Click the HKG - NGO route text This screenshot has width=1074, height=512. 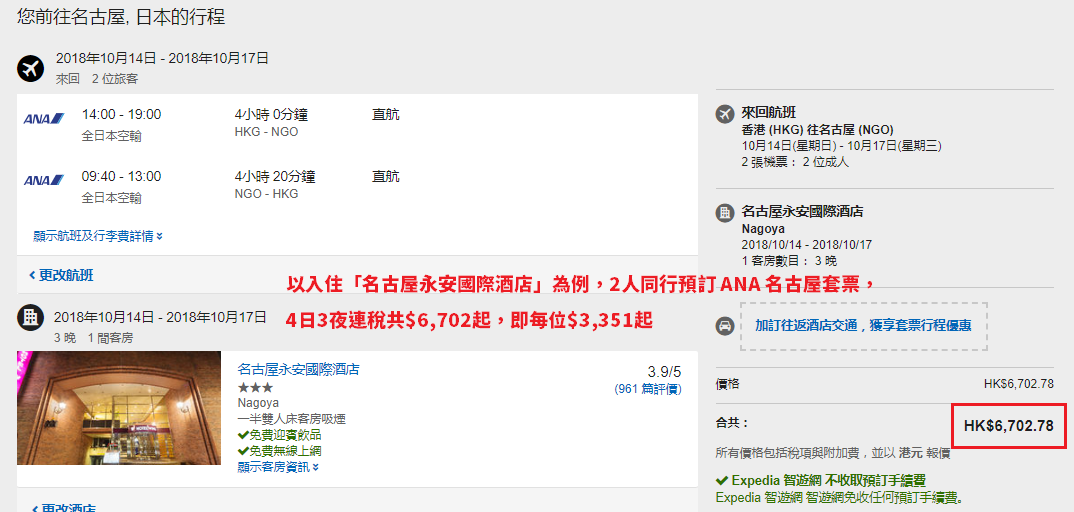[x=266, y=132]
